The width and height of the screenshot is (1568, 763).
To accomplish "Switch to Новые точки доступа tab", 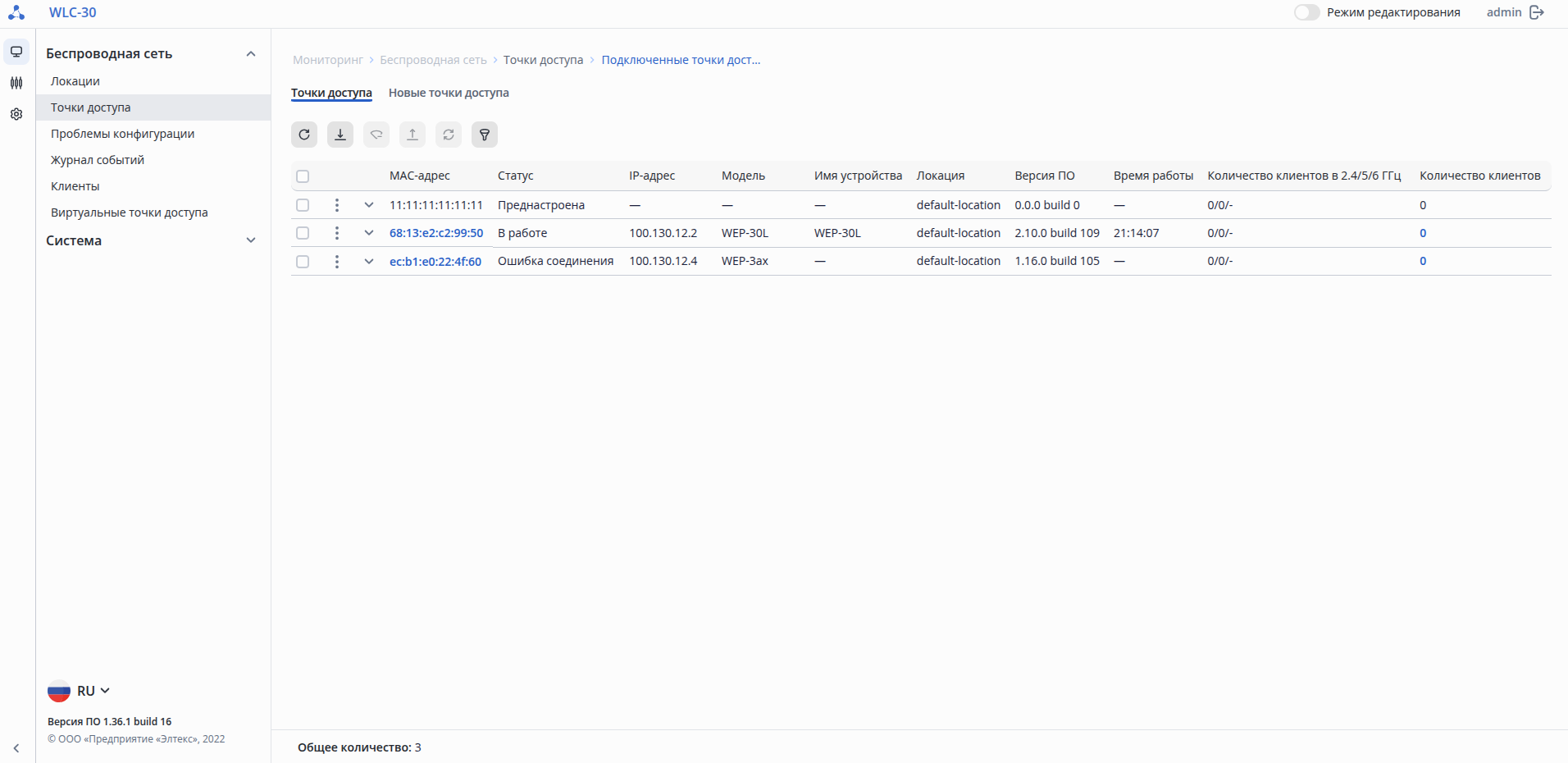I will 449,93.
